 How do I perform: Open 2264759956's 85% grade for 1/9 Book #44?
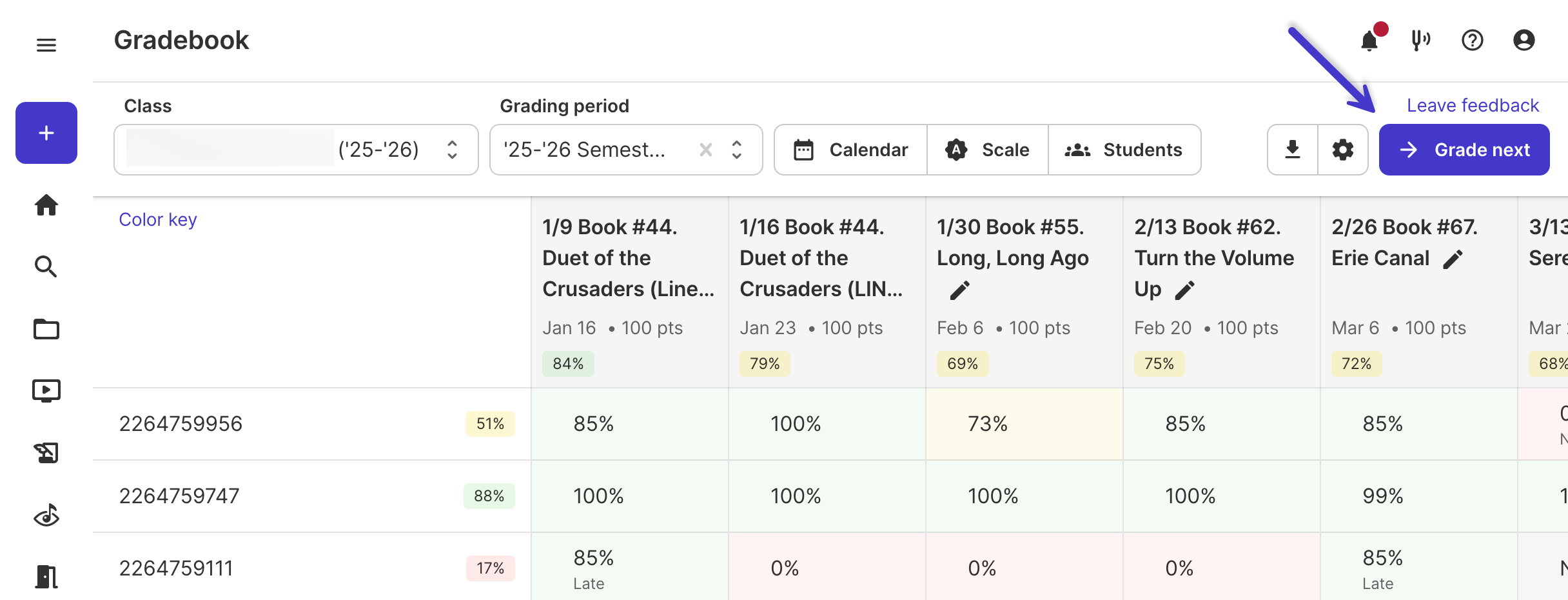(x=630, y=424)
